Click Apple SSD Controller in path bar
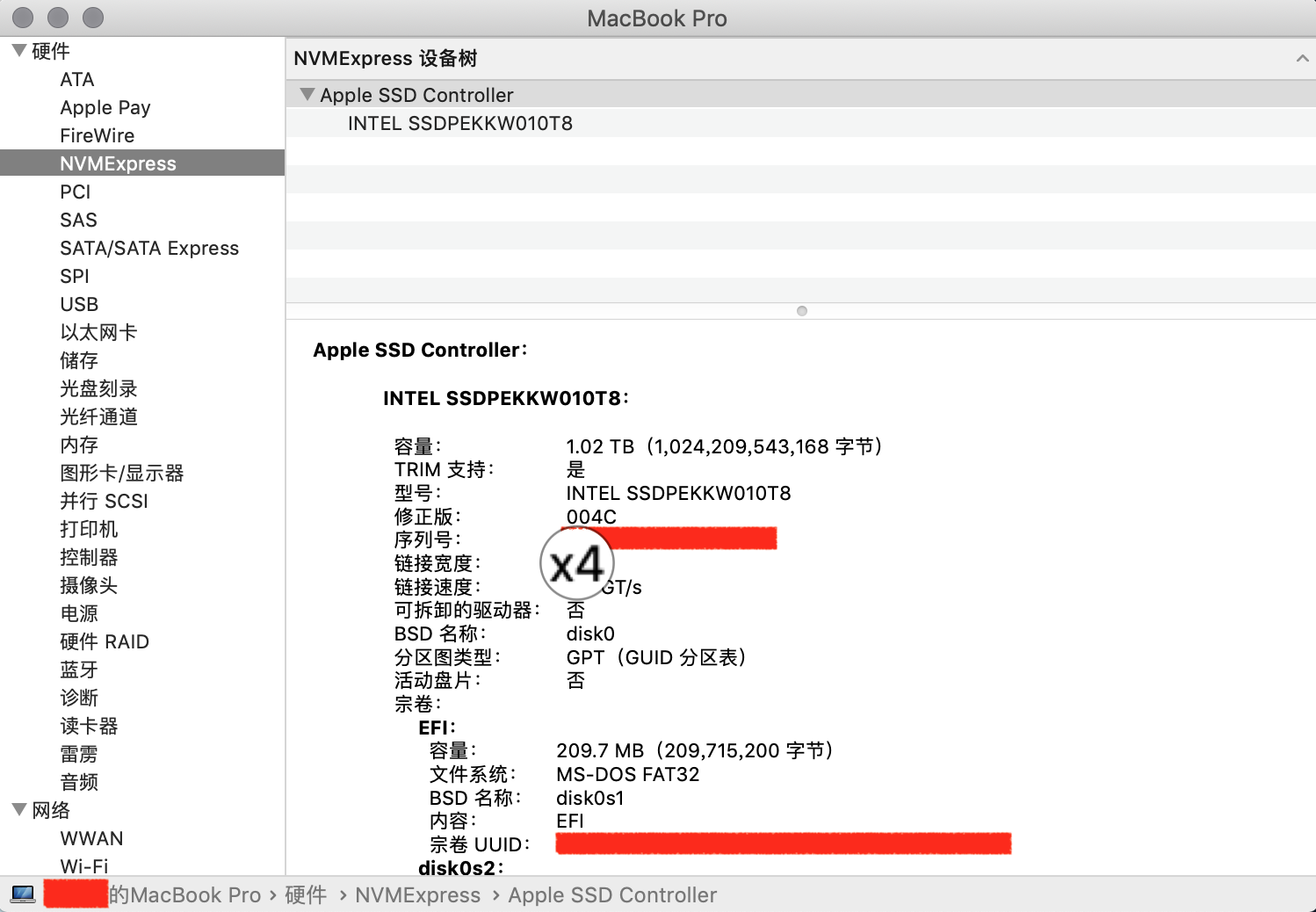 coord(612,894)
